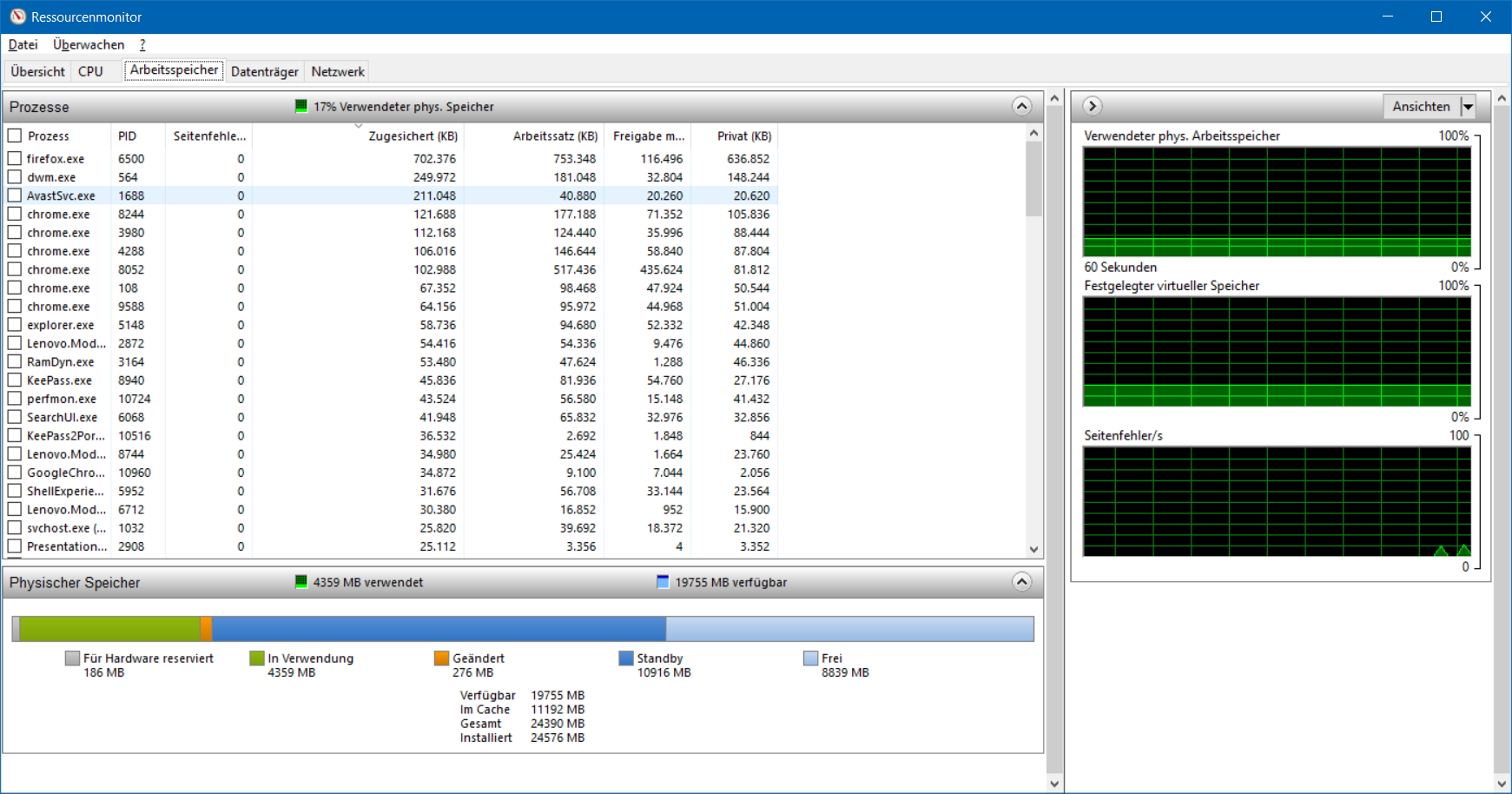Viewport: 1512px width, 794px height.
Task: Select the KeePass2Por... process row
Action: [x=389, y=435]
